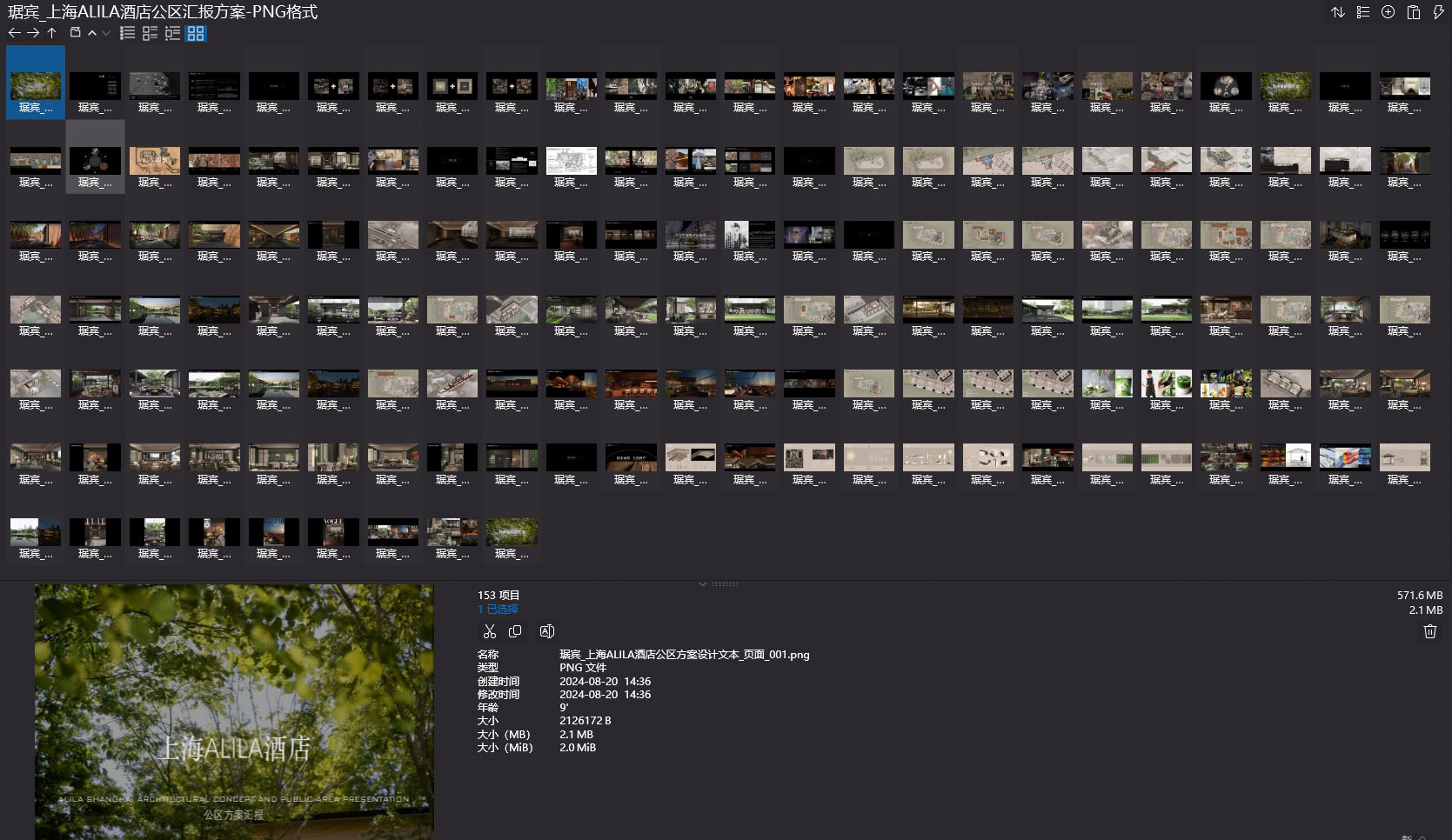Click the new item plus circle

tap(1388, 12)
